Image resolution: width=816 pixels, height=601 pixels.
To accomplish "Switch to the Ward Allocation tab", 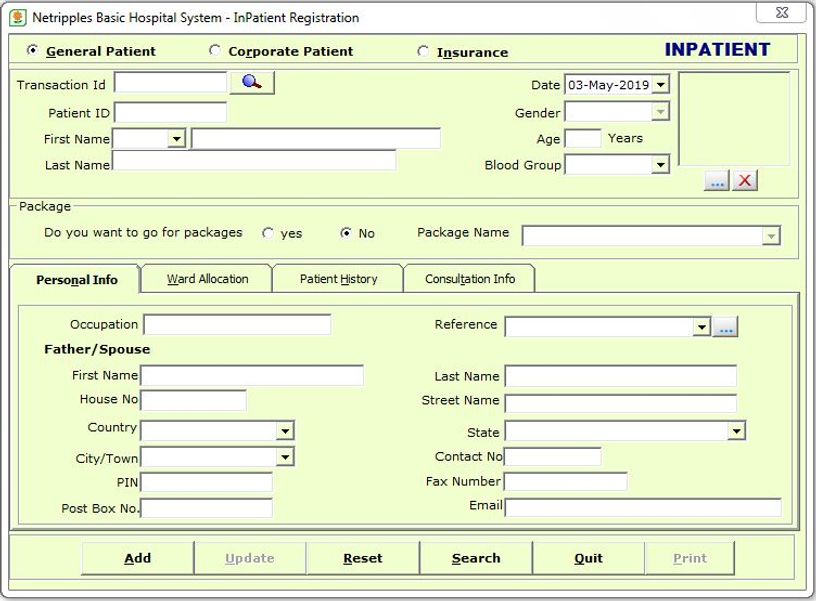I will [207, 279].
